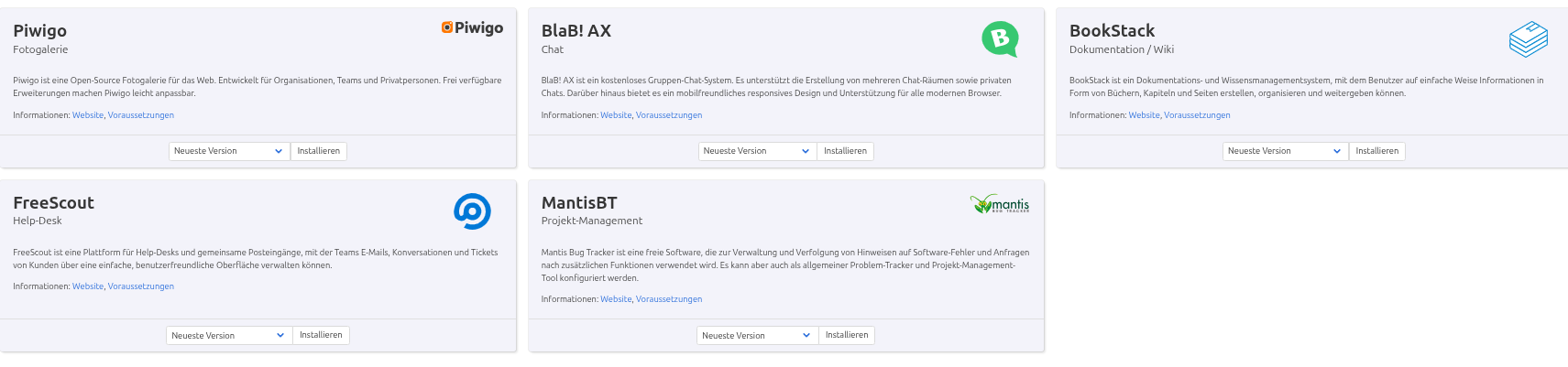Open the Piwigo Website link
1568x367 pixels.
(88, 115)
